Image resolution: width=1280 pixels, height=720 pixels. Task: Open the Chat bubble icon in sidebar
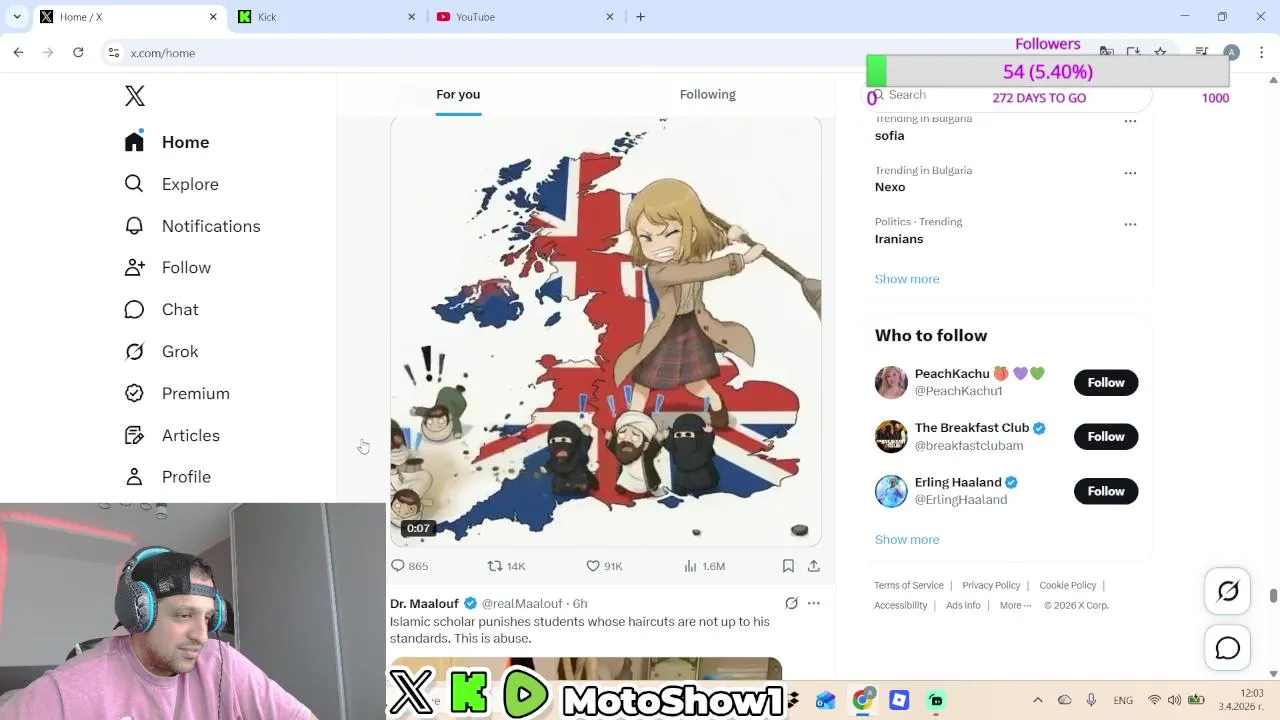click(134, 310)
